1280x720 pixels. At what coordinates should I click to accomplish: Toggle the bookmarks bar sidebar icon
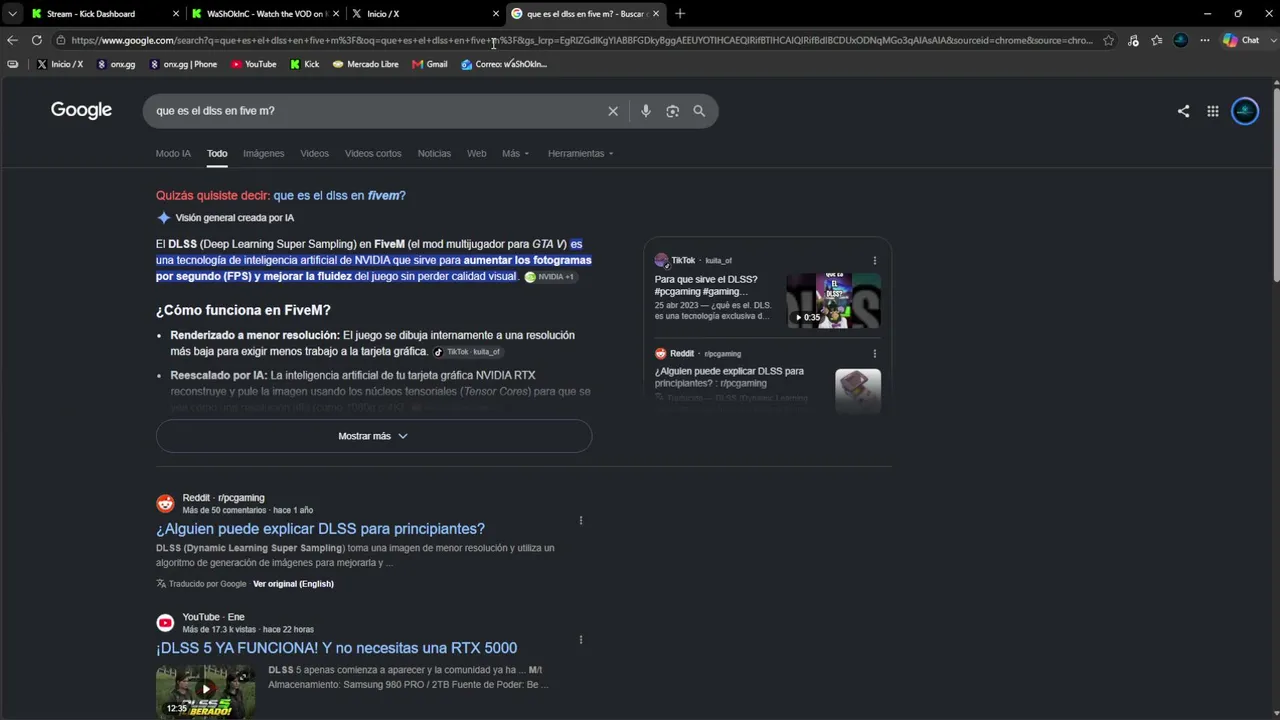pyautogui.click(x=13, y=64)
